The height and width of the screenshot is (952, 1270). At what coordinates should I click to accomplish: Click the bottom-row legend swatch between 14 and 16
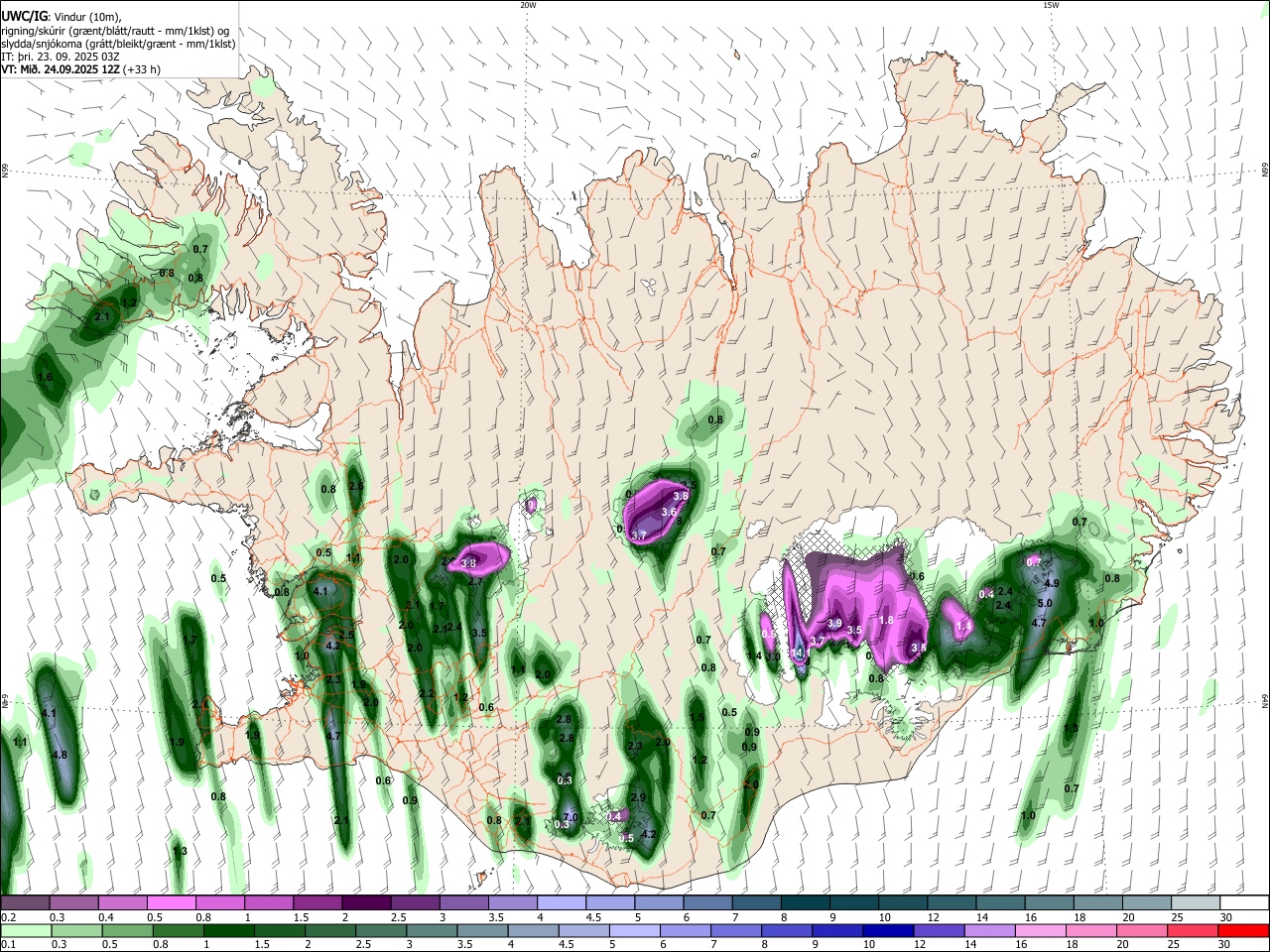click(988, 930)
